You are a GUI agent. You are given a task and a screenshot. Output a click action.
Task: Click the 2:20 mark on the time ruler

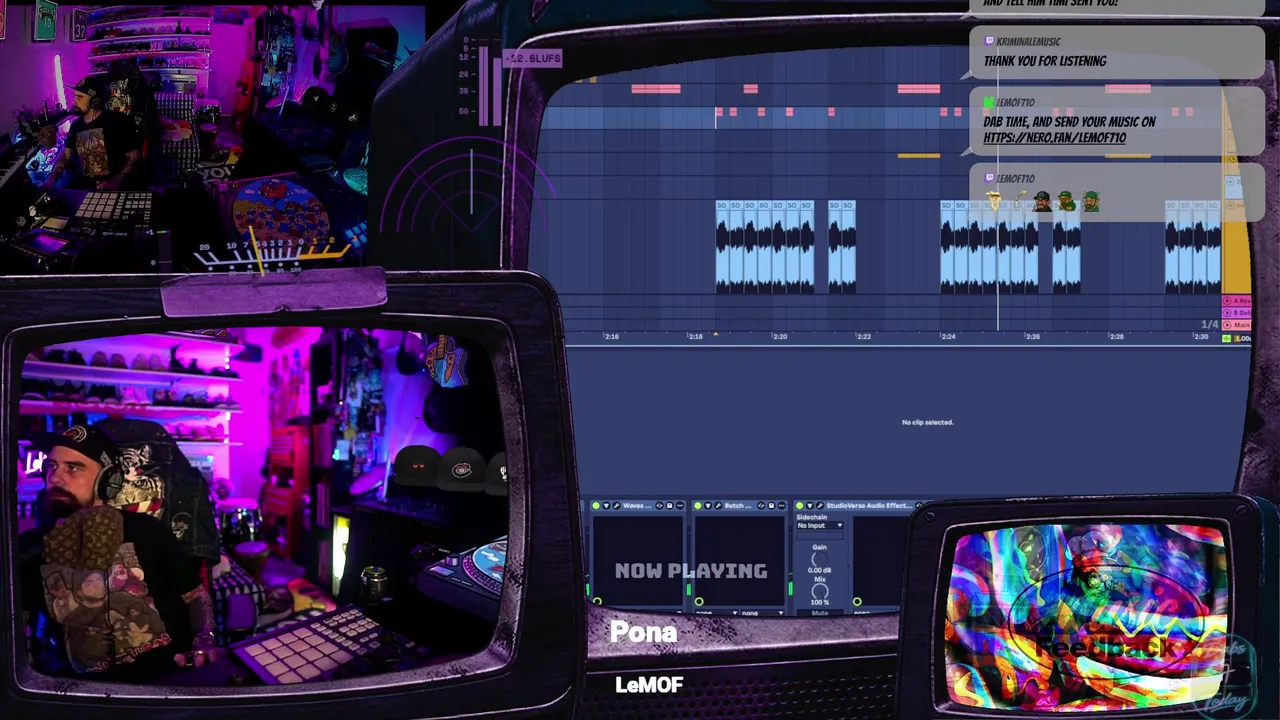780,337
